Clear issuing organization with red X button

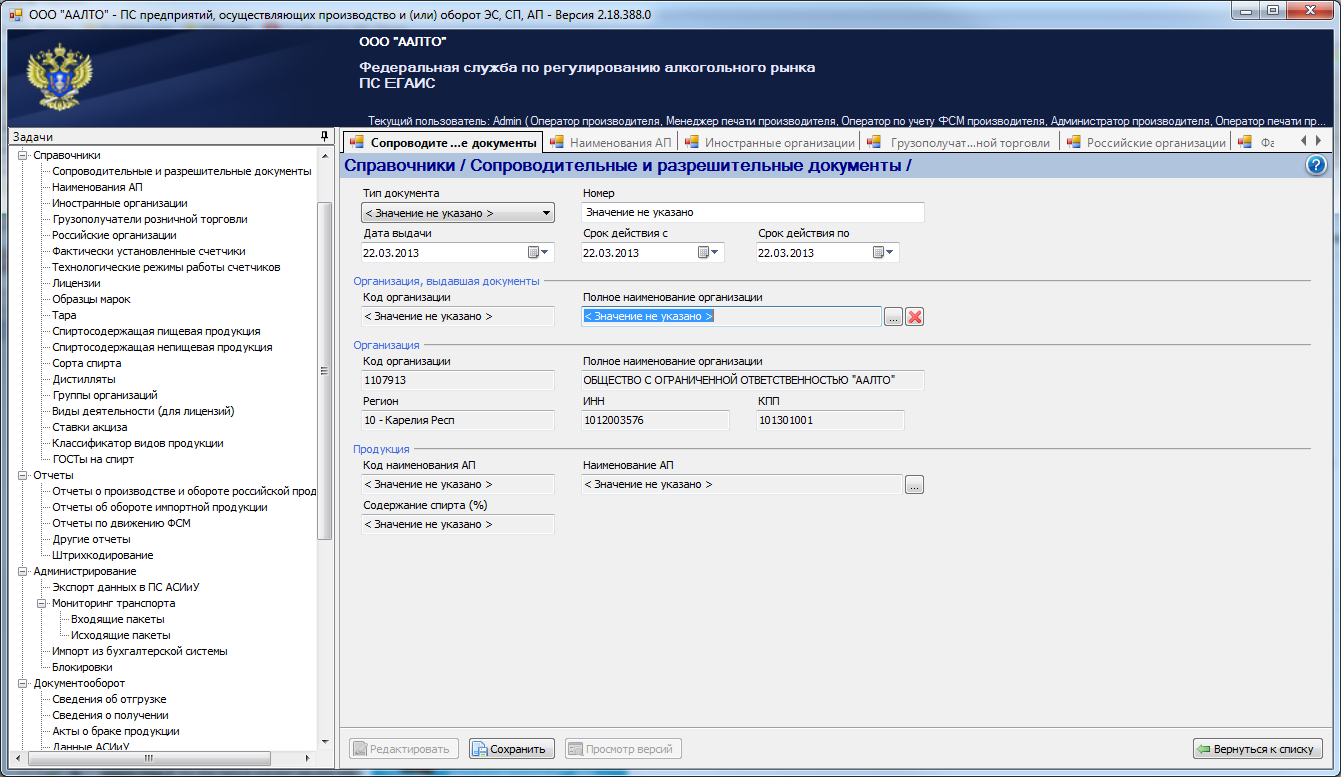(x=914, y=316)
